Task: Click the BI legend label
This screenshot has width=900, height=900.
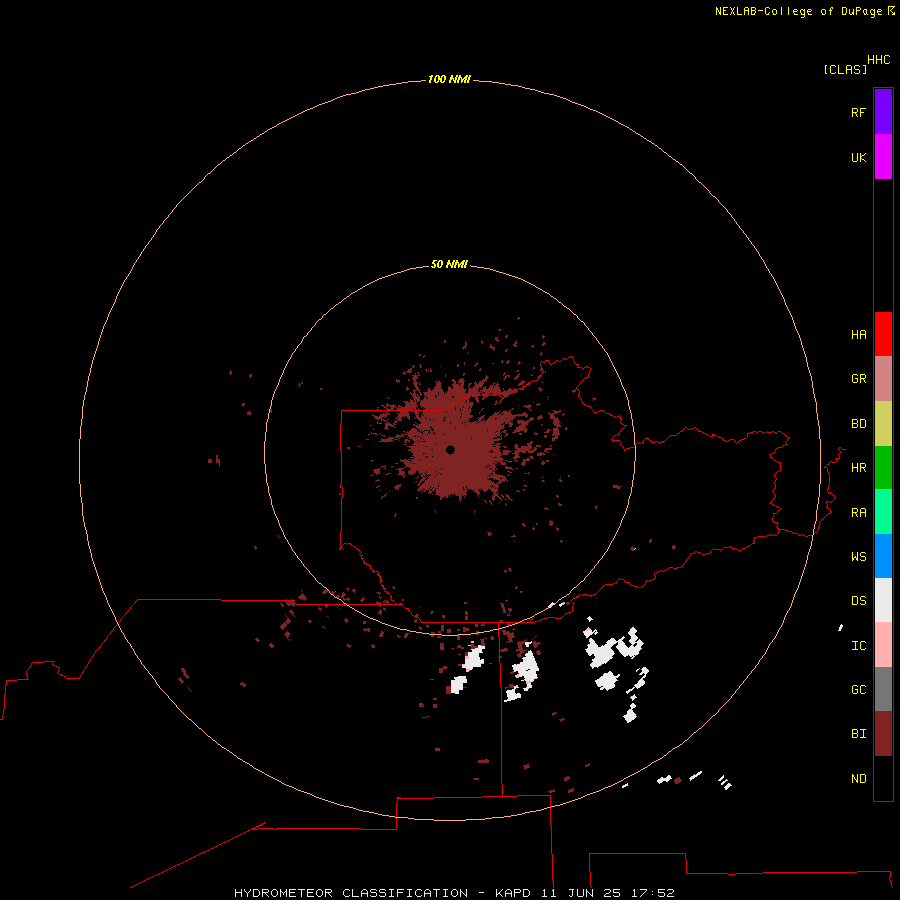Action: tap(858, 734)
